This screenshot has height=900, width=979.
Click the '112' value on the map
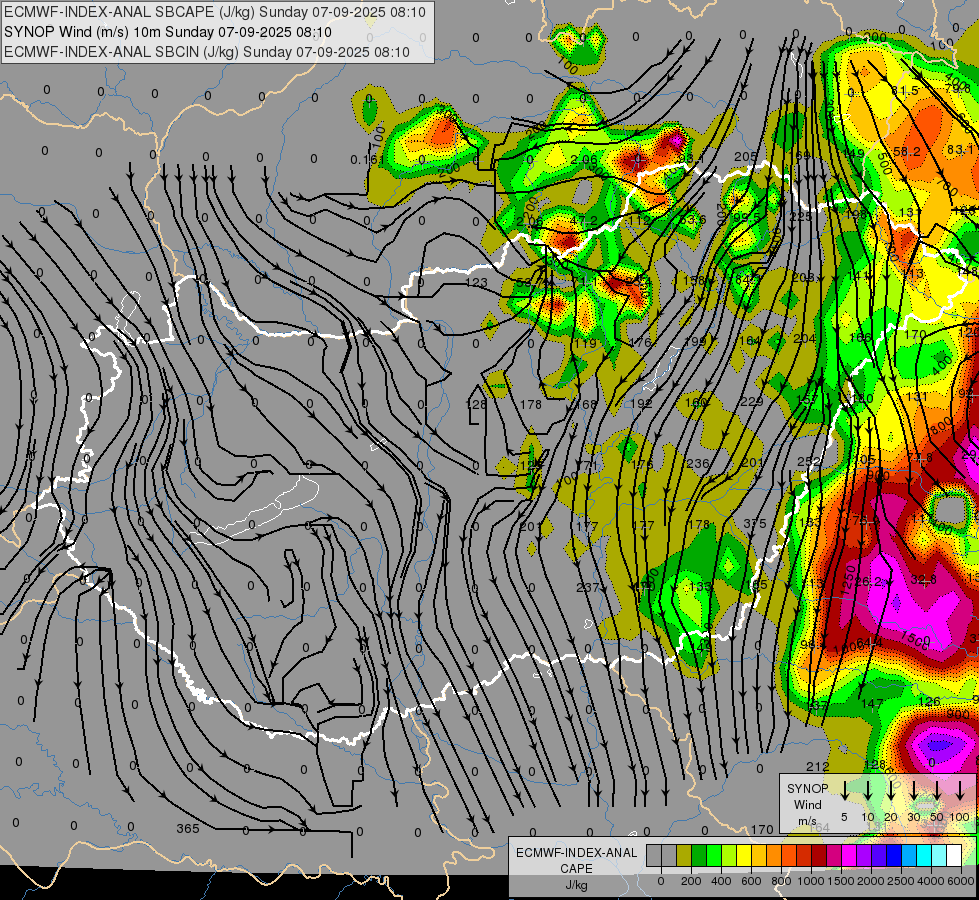coord(639,220)
